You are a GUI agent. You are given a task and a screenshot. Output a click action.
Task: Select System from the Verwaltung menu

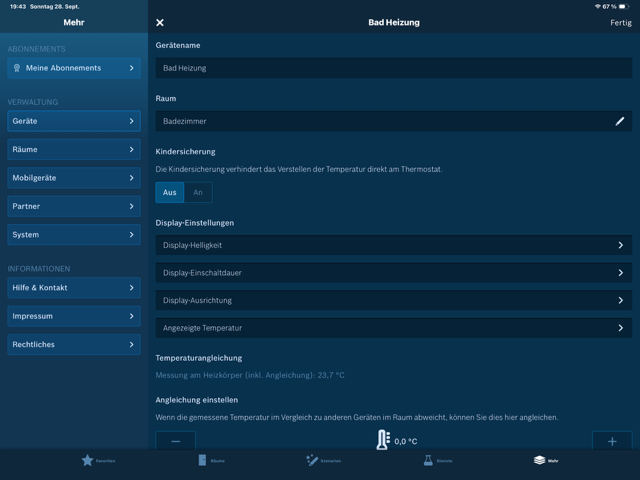pyautogui.click(x=74, y=235)
